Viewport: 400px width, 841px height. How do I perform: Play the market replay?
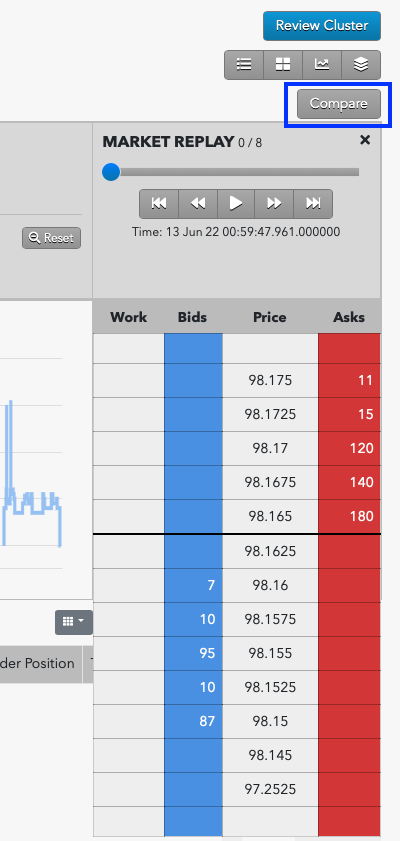[x=236, y=203]
